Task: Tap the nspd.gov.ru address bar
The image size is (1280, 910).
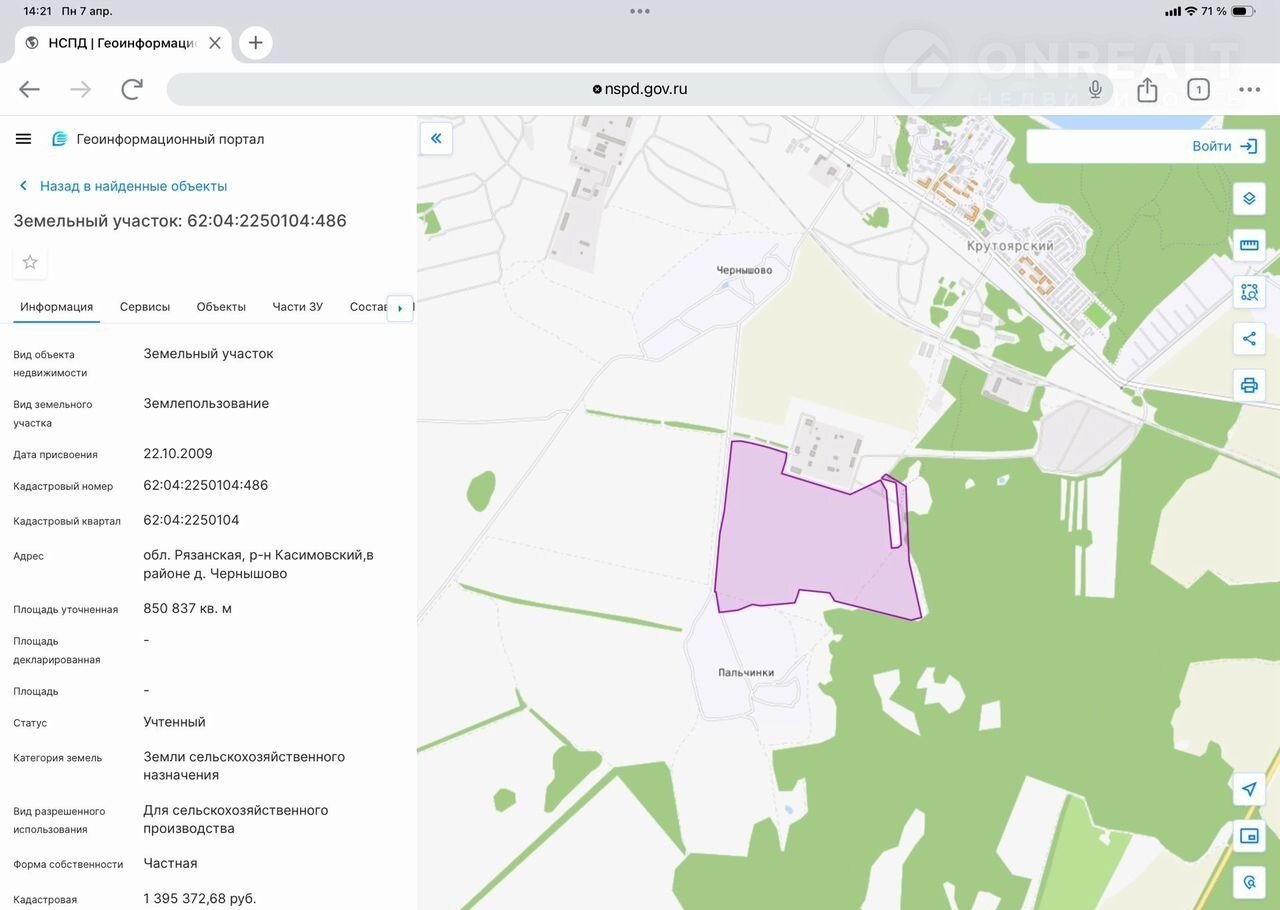Action: point(640,89)
